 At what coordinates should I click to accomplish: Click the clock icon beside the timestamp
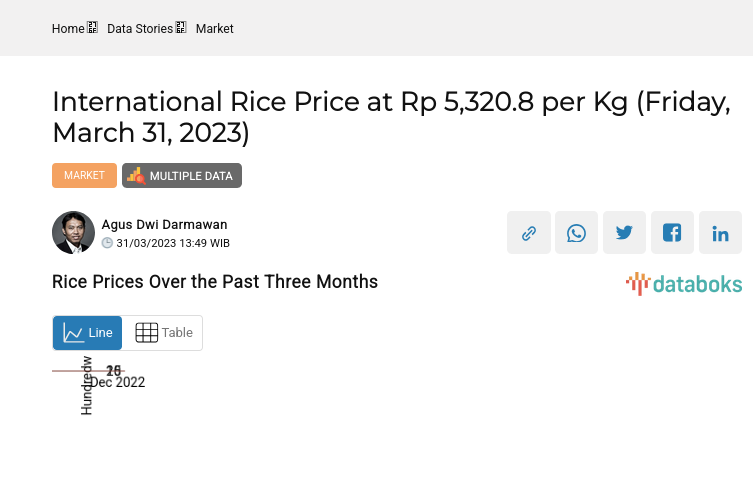[x=108, y=243]
